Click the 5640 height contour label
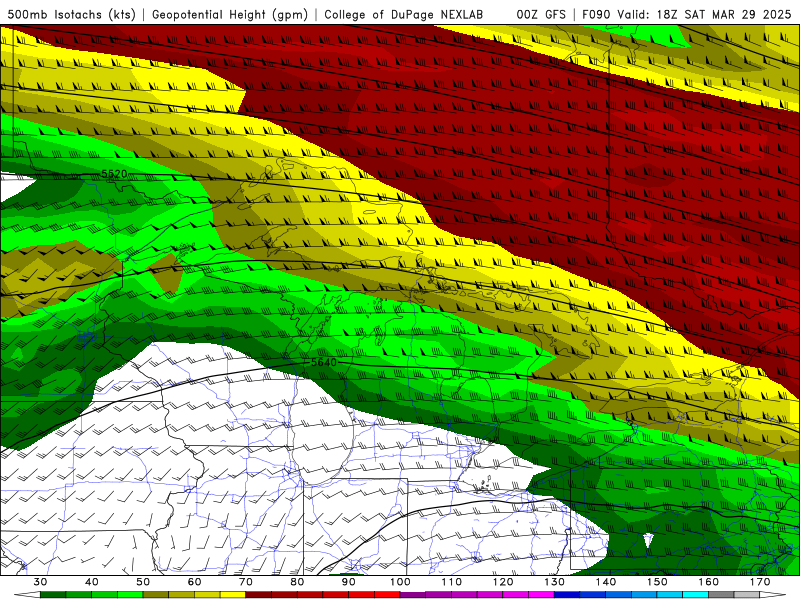 point(324,362)
